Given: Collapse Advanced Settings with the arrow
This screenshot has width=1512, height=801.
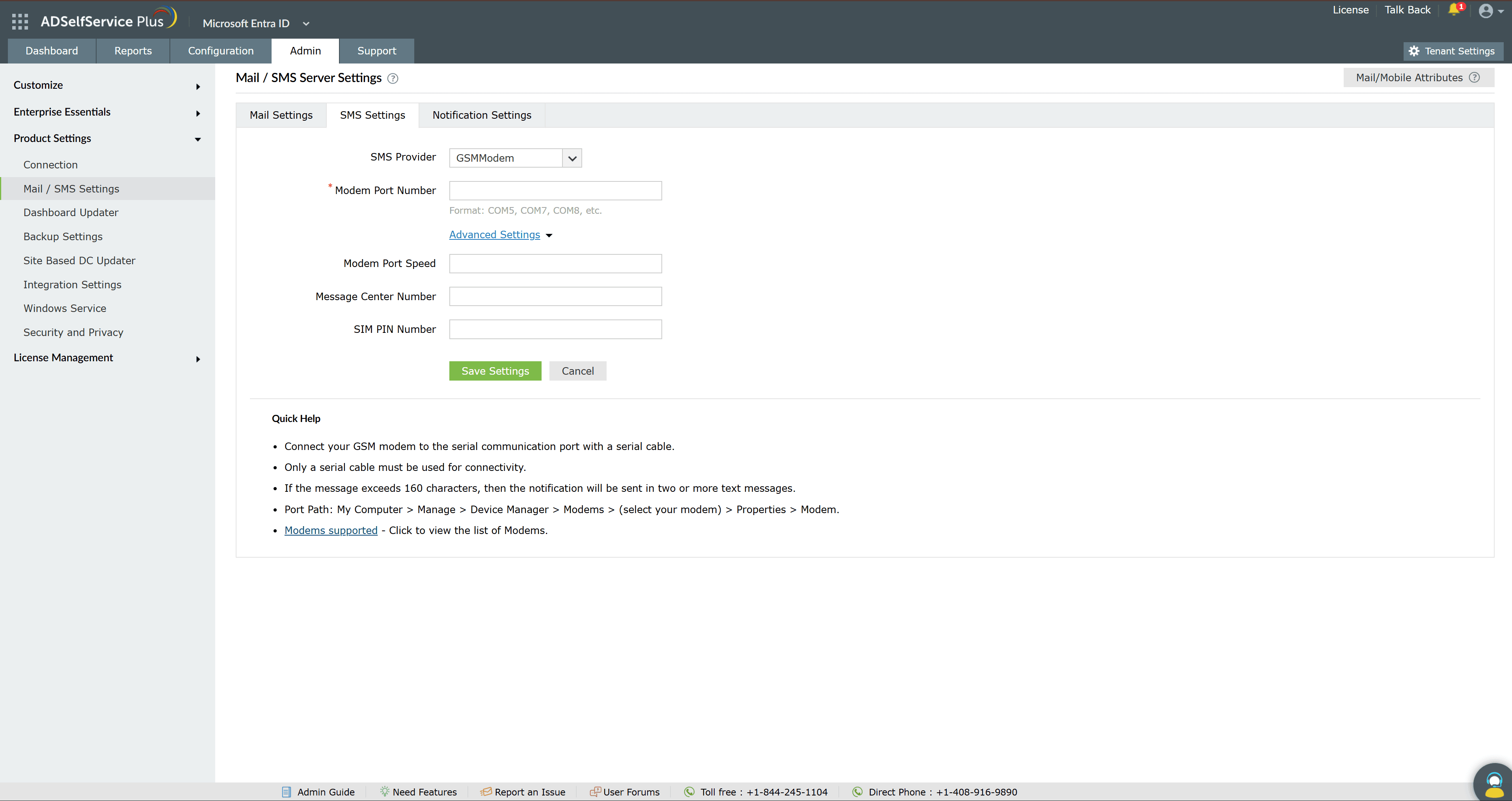Looking at the screenshot, I should [x=549, y=235].
